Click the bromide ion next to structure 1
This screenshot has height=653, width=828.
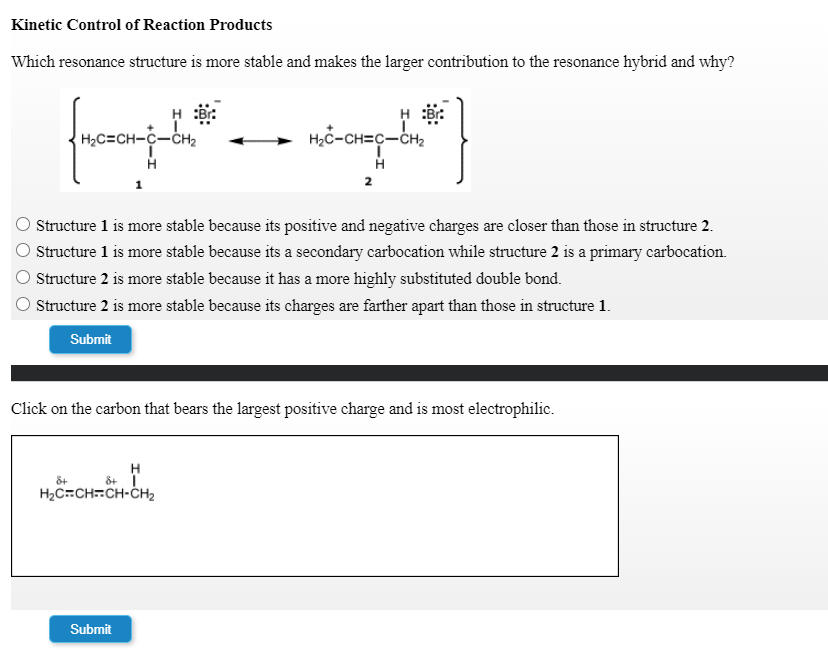[206, 113]
